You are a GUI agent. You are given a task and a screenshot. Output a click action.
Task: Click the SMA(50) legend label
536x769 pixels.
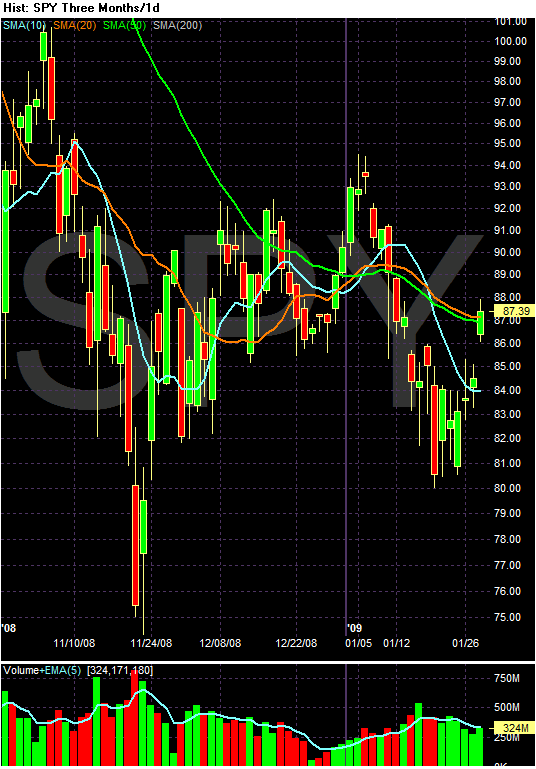click(125, 25)
